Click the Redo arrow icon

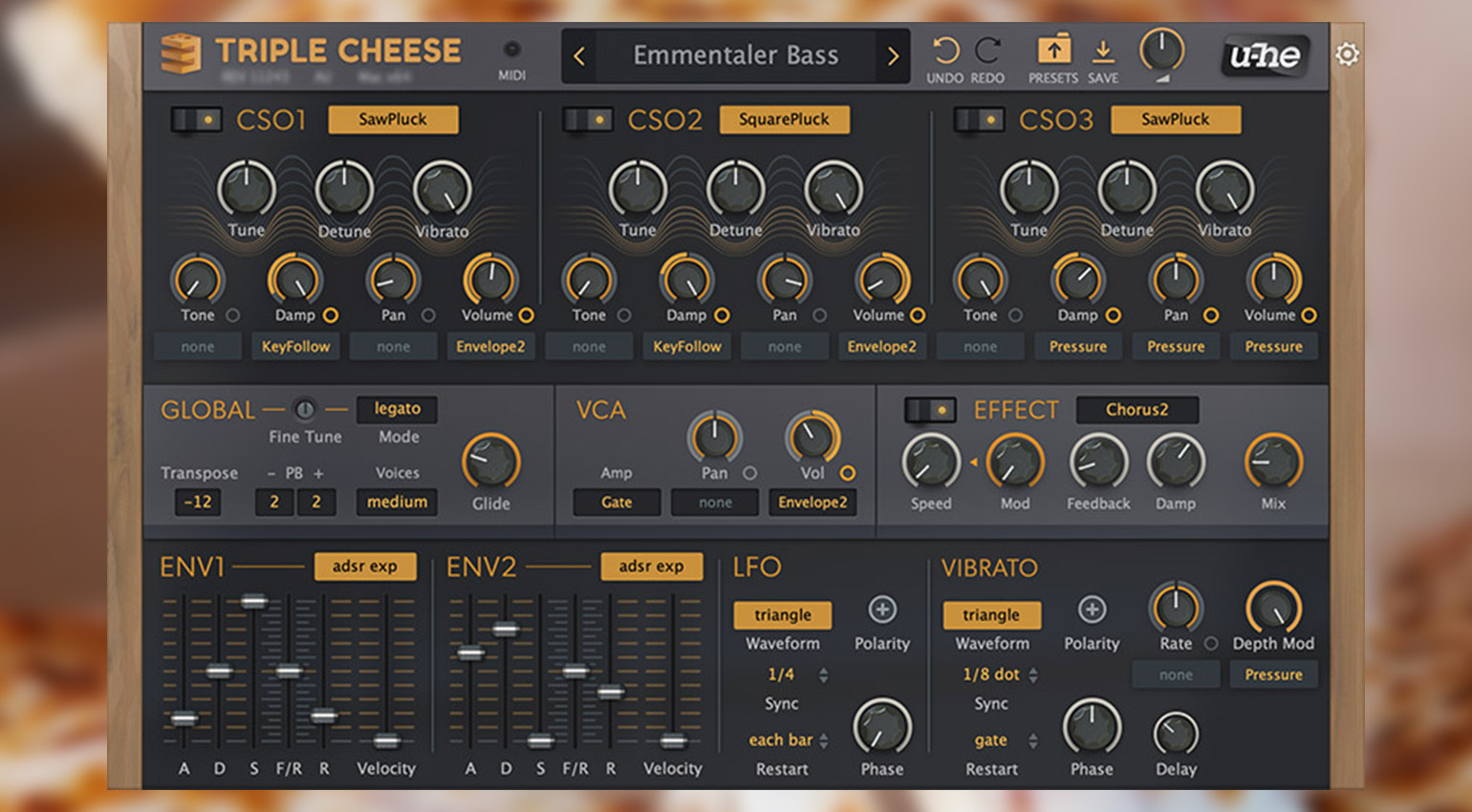[x=987, y=51]
